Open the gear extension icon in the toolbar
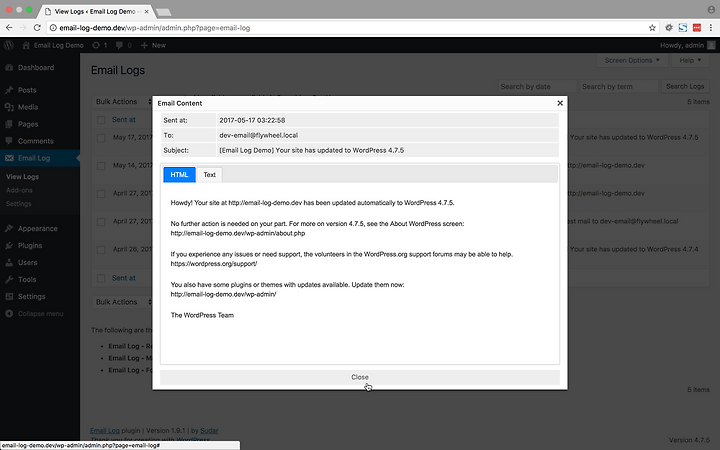 click(669, 28)
